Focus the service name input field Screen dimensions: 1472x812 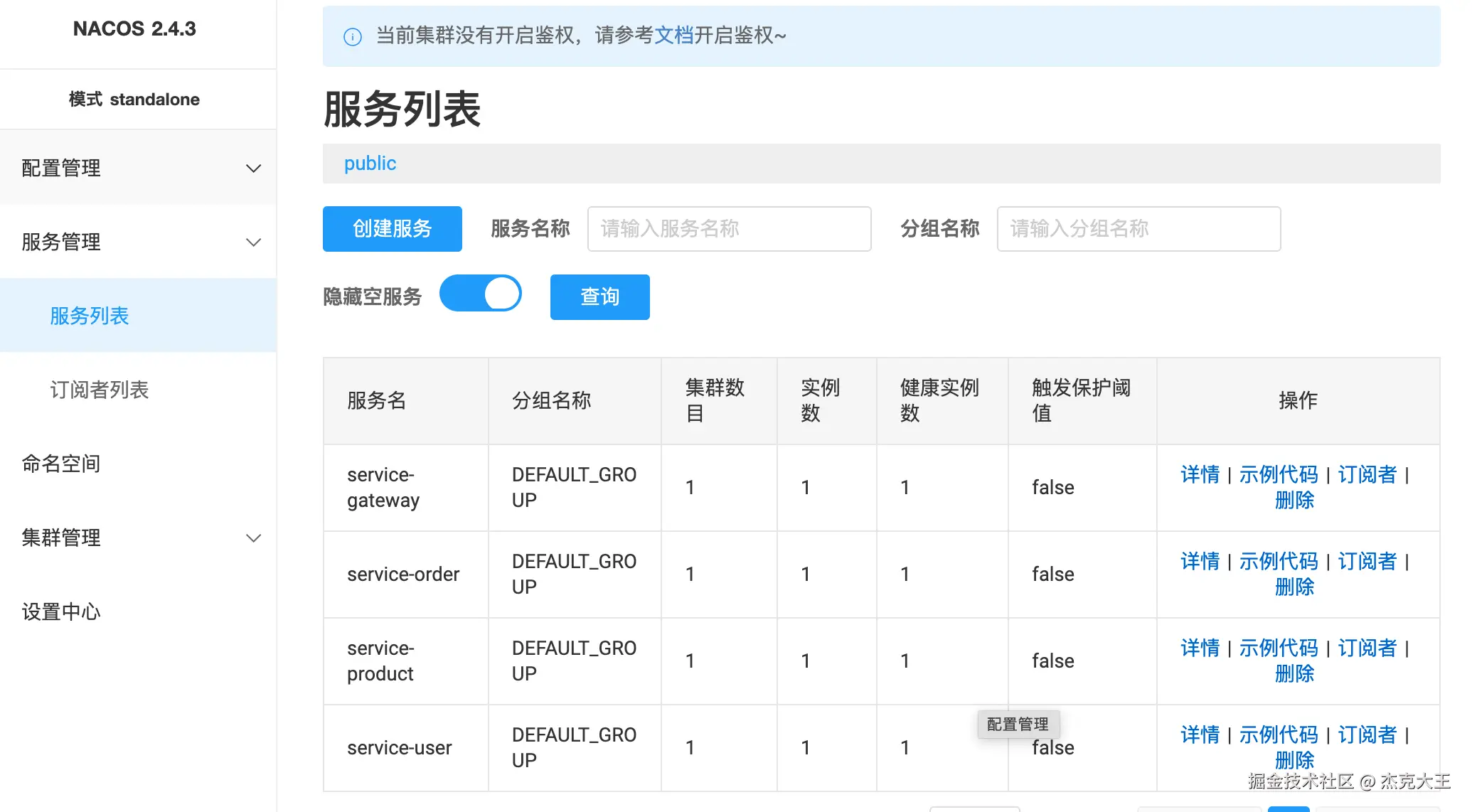point(729,229)
